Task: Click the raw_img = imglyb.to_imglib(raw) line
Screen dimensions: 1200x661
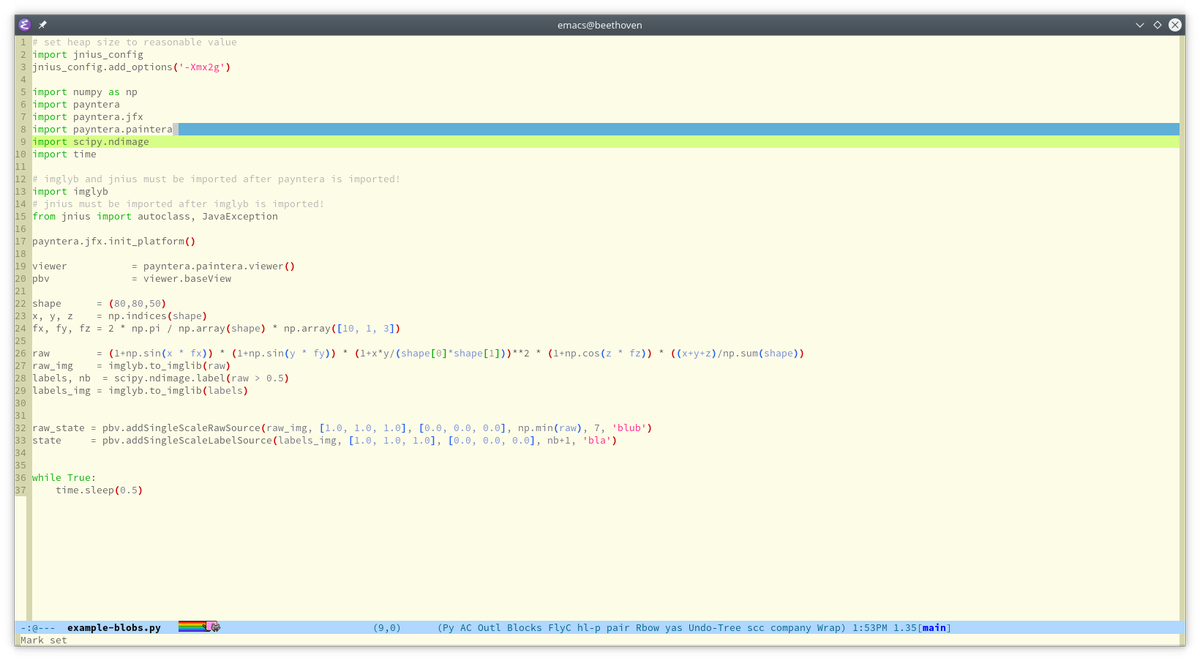Action: coord(132,366)
